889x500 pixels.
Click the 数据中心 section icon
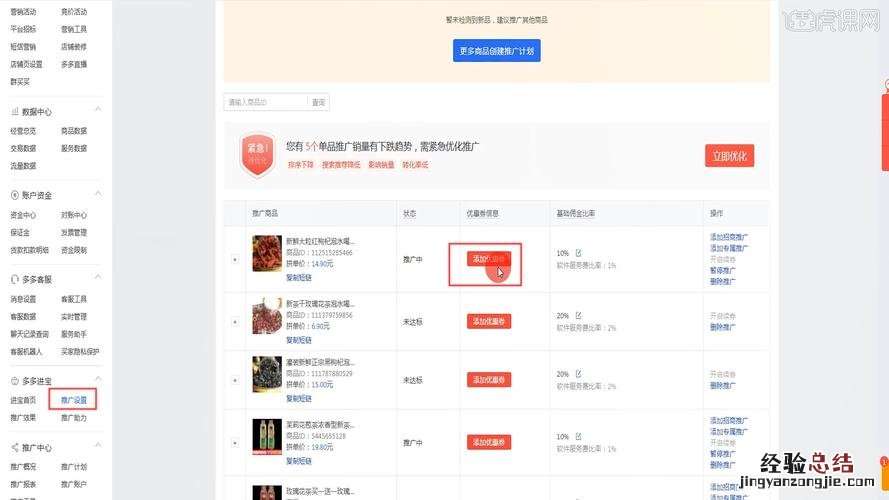[15, 112]
